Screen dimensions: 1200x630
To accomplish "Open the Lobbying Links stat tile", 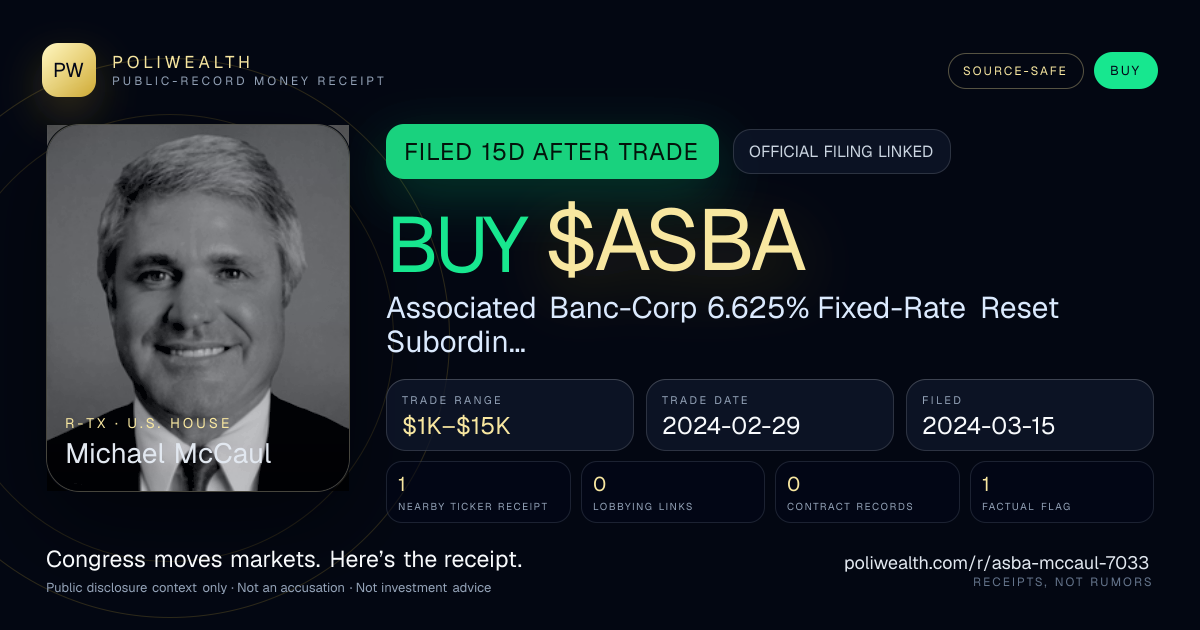I will tap(673, 492).
